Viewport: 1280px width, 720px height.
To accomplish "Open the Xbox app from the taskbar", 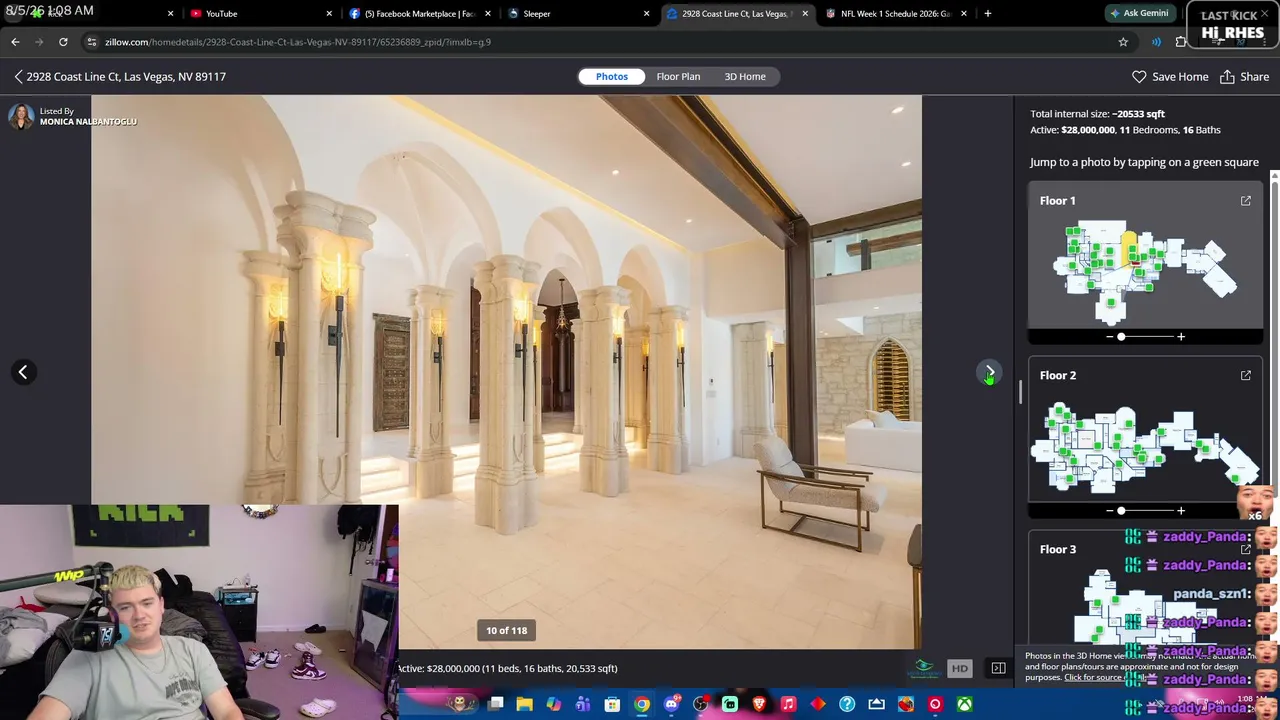I will pyautogui.click(x=964, y=704).
